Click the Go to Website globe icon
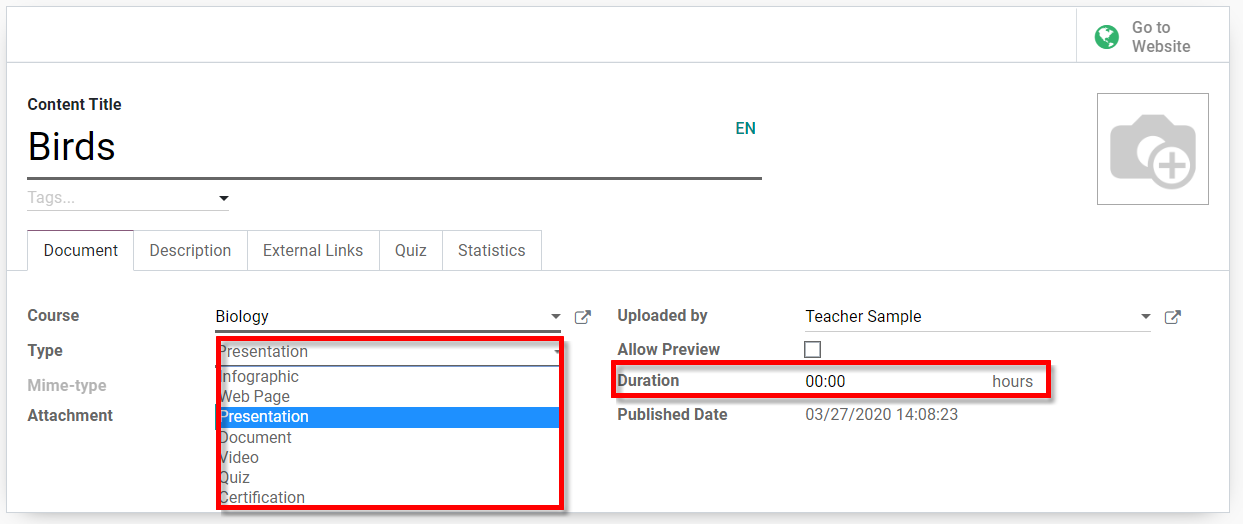The width and height of the screenshot is (1243, 524). coord(1106,37)
